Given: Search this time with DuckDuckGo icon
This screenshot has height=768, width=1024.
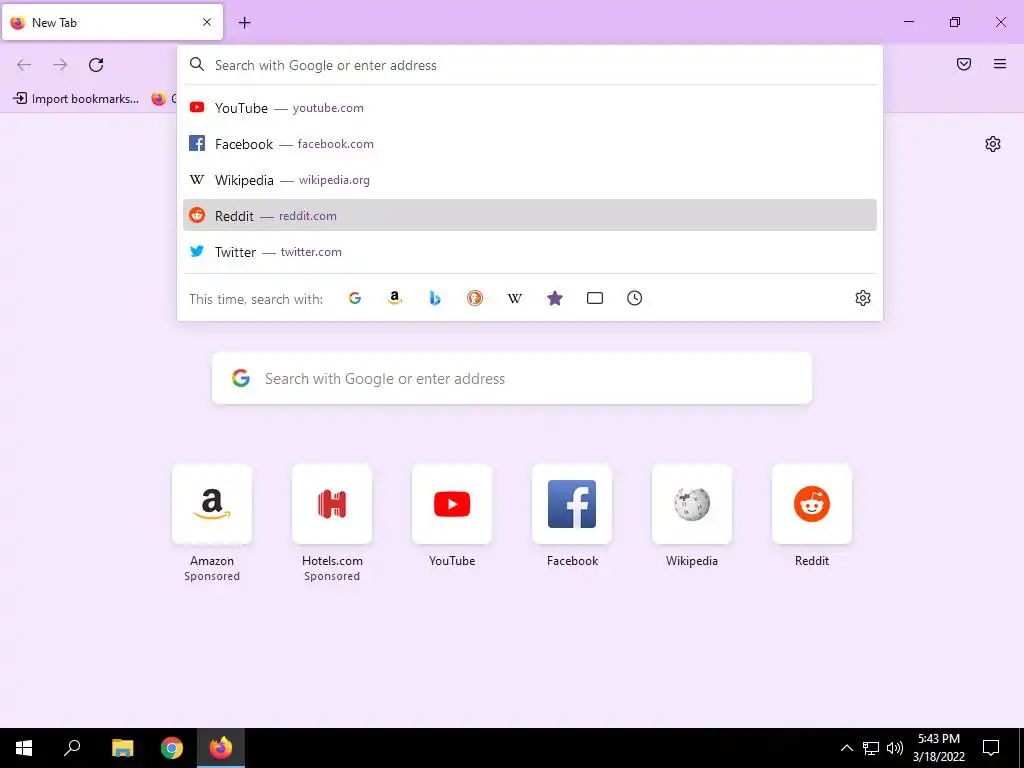Looking at the screenshot, I should tap(475, 298).
